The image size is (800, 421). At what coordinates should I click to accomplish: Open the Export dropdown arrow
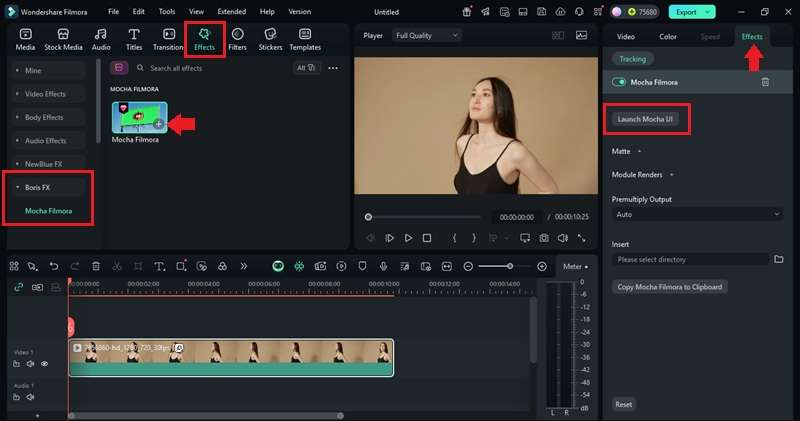[708, 12]
